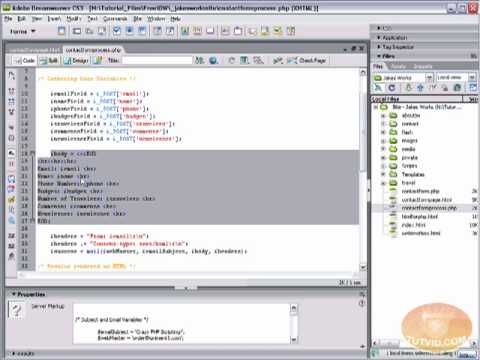Select contactform.php in the Files list
Viewport: 480px width, 360px height.
tap(421, 191)
